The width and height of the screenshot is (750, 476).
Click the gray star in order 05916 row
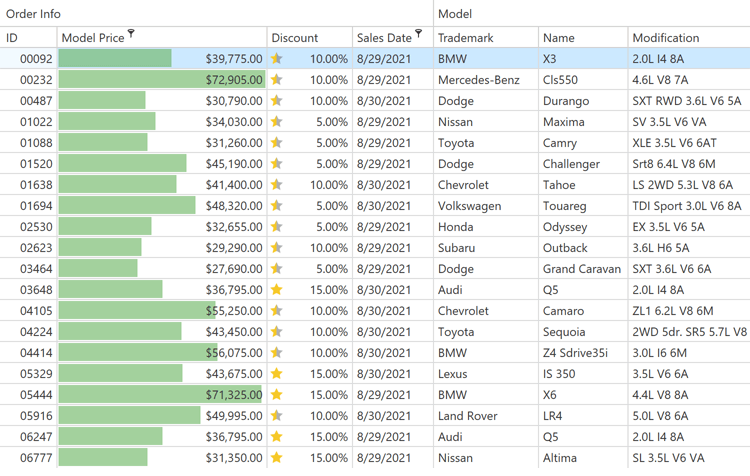click(277, 416)
